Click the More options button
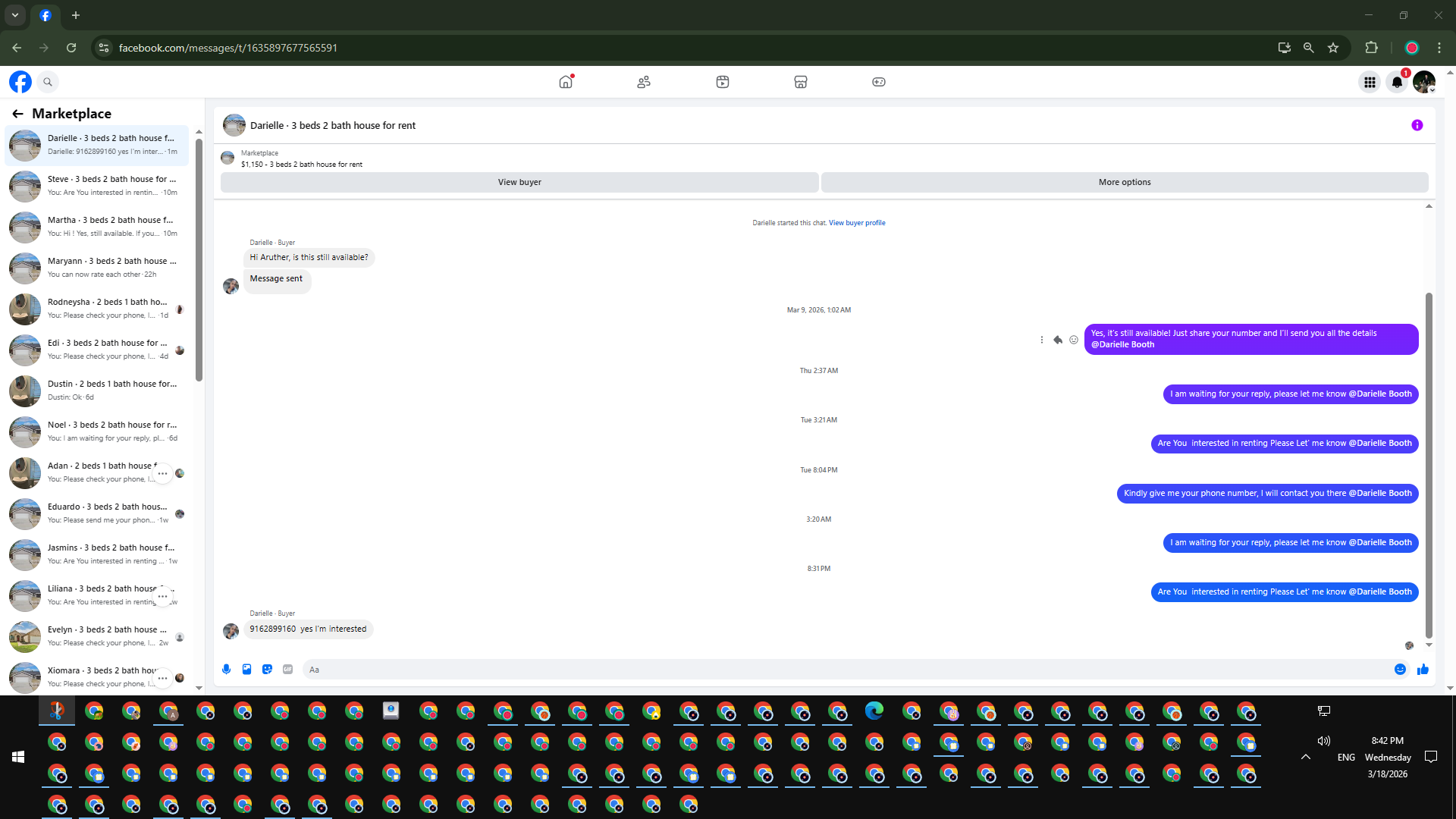This screenshot has height=819, width=1456. tap(1124, 182)
